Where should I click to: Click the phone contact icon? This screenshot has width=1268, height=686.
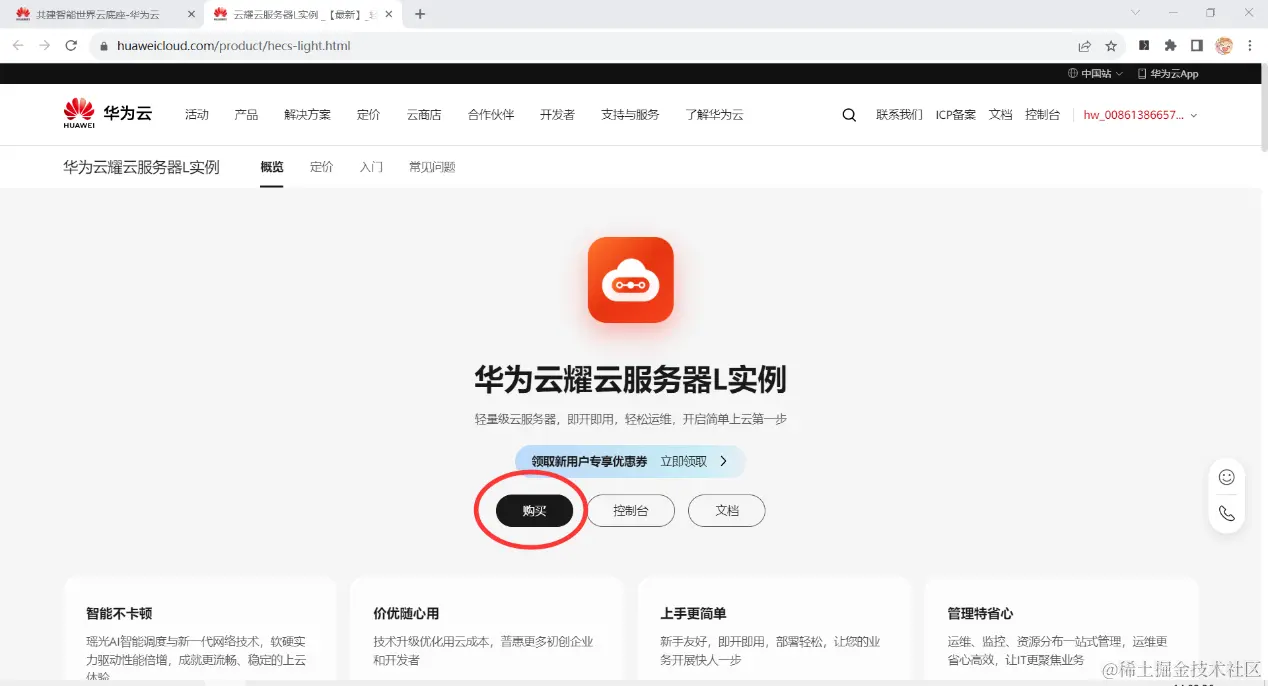click(x=1227, y=514)
